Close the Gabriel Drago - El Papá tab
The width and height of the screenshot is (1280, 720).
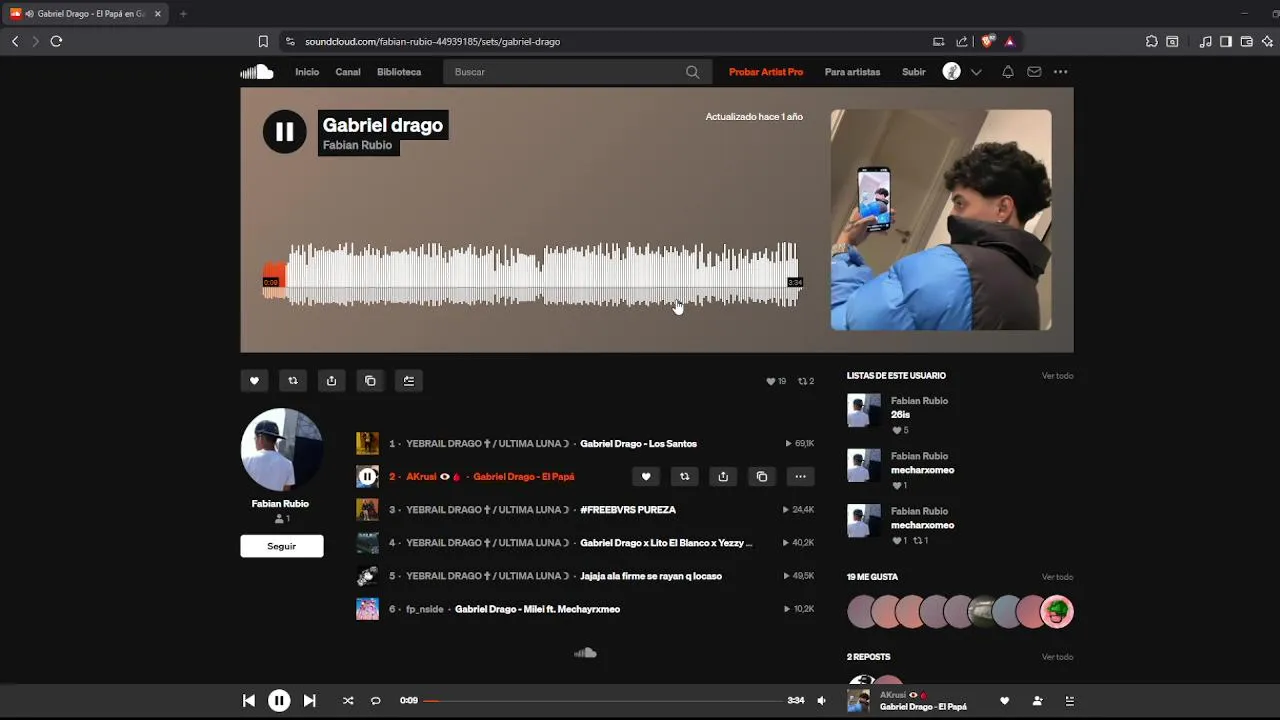point(157,14)
